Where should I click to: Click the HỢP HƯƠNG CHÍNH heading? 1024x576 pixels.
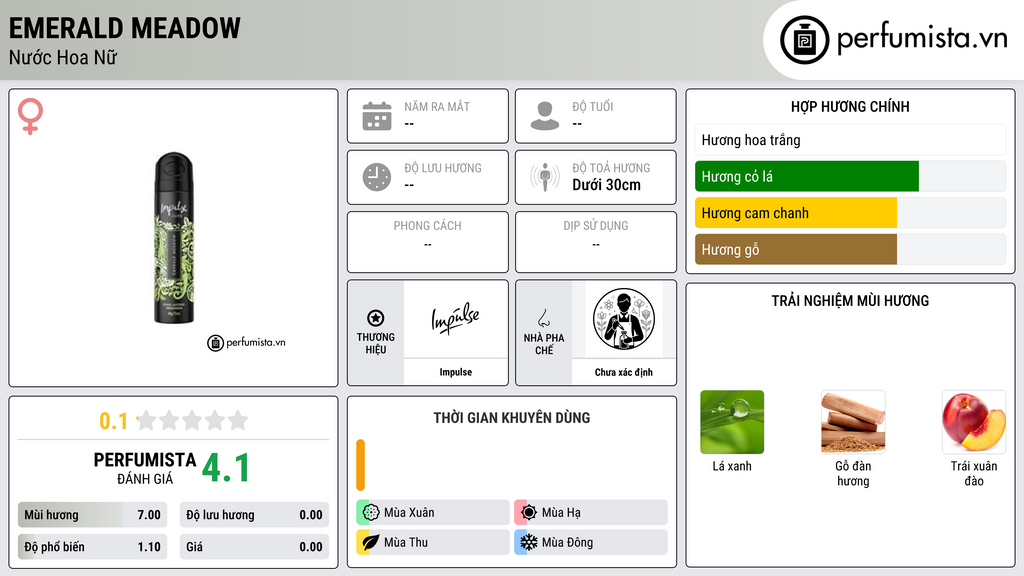pos(850,106)
